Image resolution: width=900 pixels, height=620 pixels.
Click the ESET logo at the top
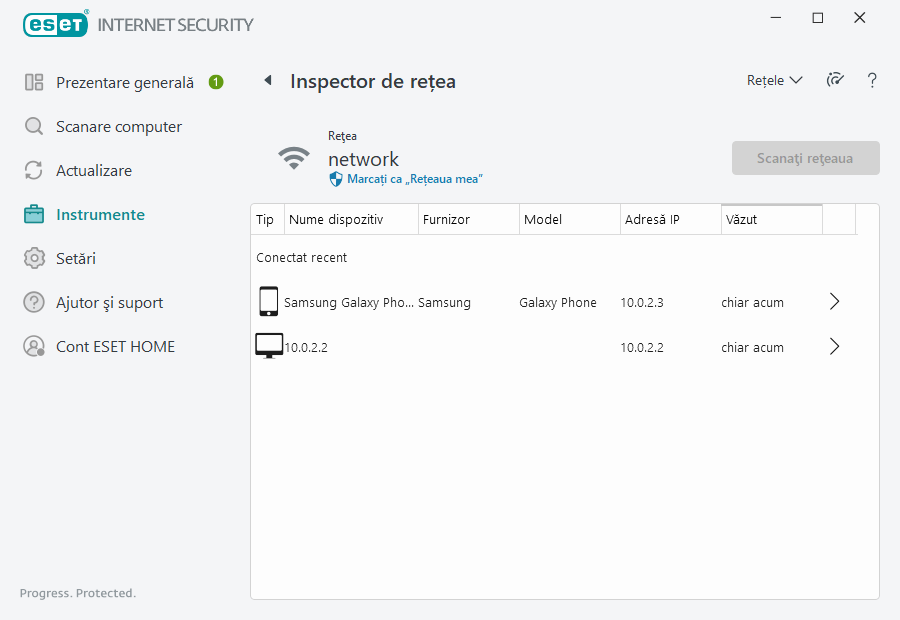pos(56,24)
